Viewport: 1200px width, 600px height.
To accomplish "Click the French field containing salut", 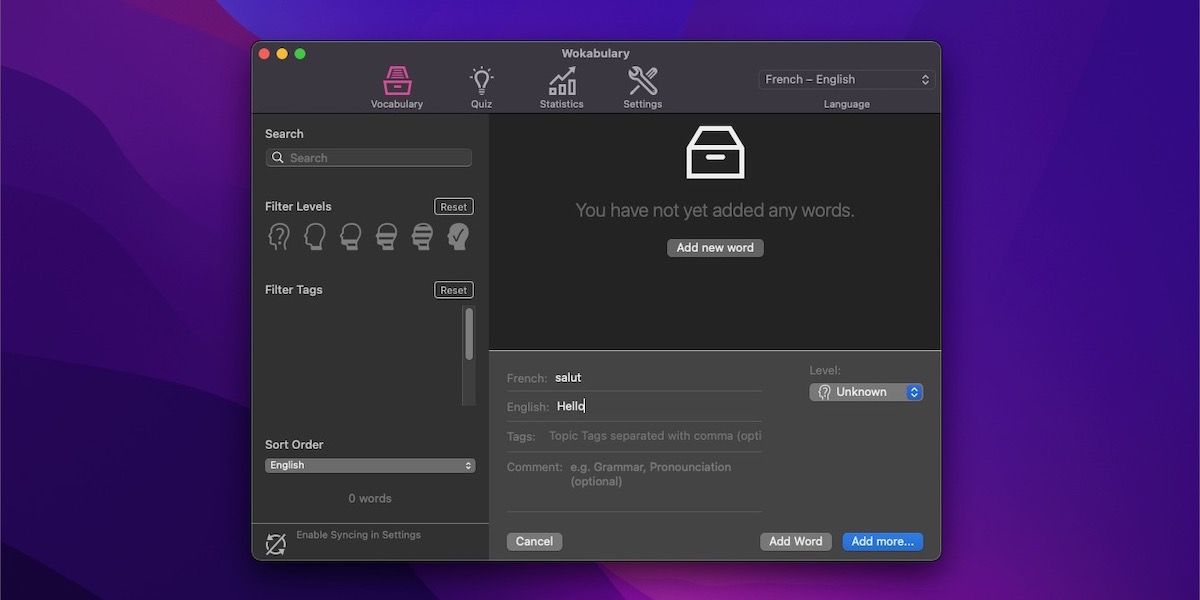I will (658, 378).
